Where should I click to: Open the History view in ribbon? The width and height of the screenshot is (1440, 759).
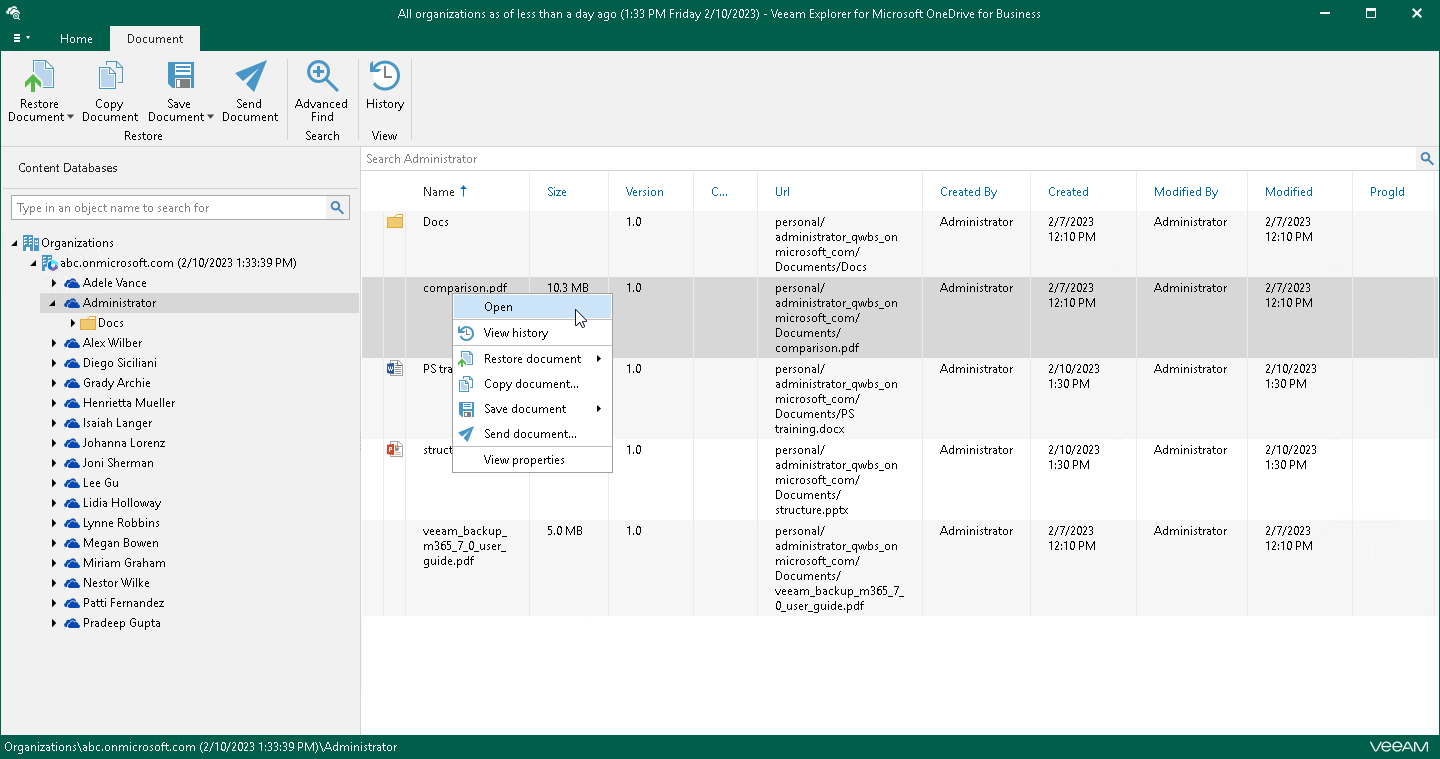click(x=385, y=85)
